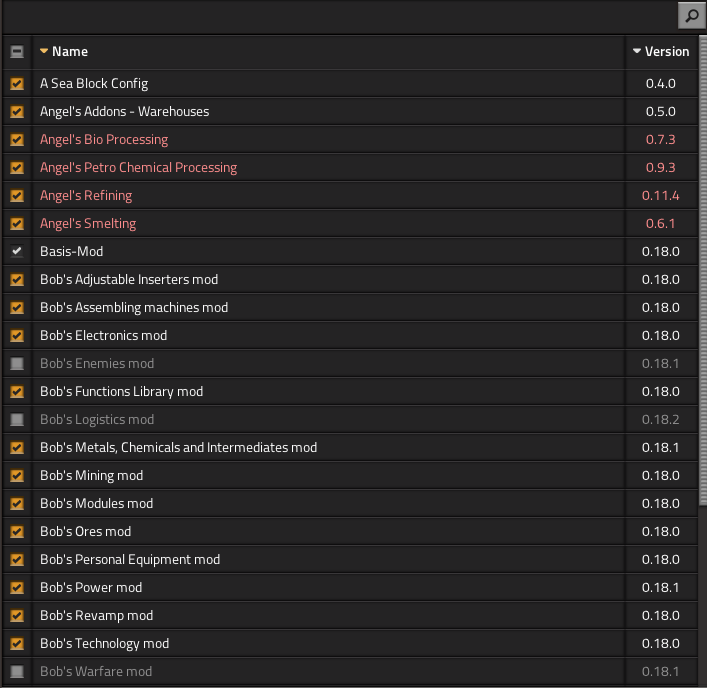This screenshot has width=707, height=688.
Task: Select the Bob's Electronics mod row
Action: 103,336
